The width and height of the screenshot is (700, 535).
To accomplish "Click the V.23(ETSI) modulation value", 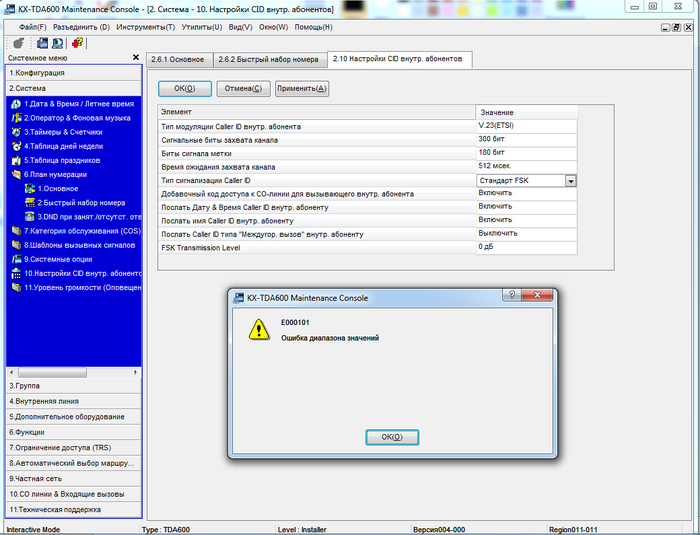I will (526, 126).
